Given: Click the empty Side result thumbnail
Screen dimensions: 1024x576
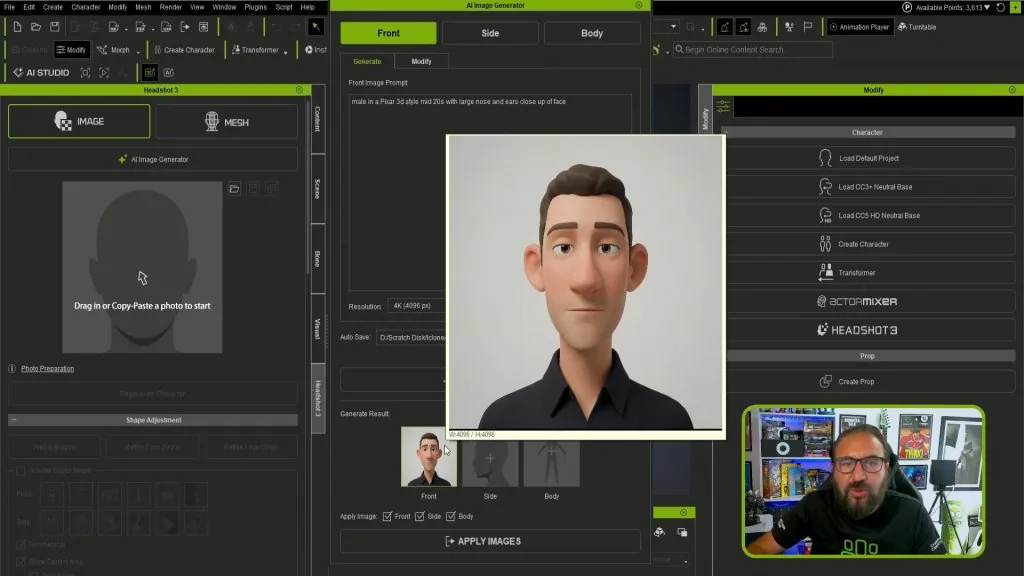Looking at the screenshot, I should (490, 464).
